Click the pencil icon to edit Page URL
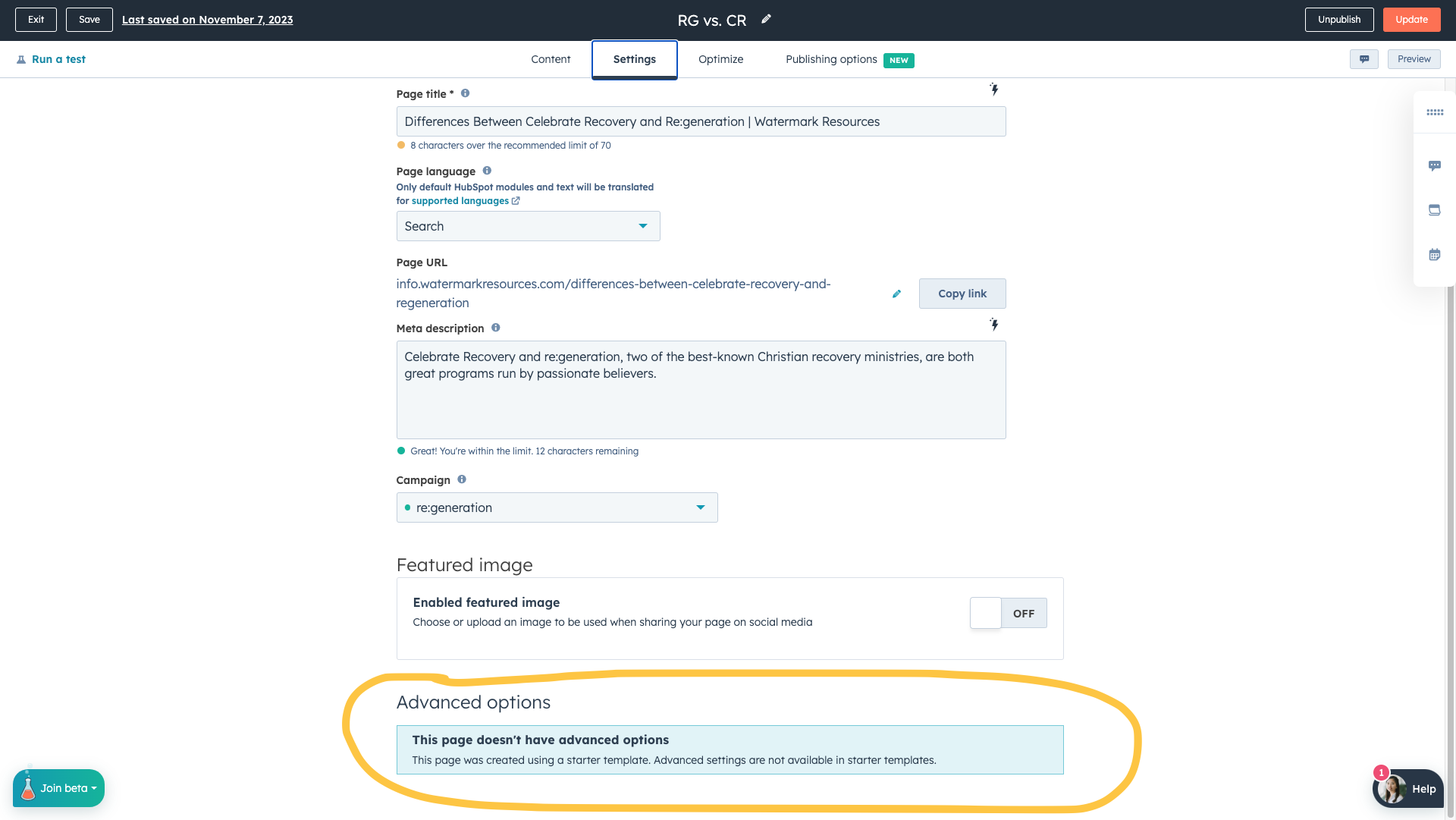This screenshot has height=820, width=1456. (x=896, y=294)
